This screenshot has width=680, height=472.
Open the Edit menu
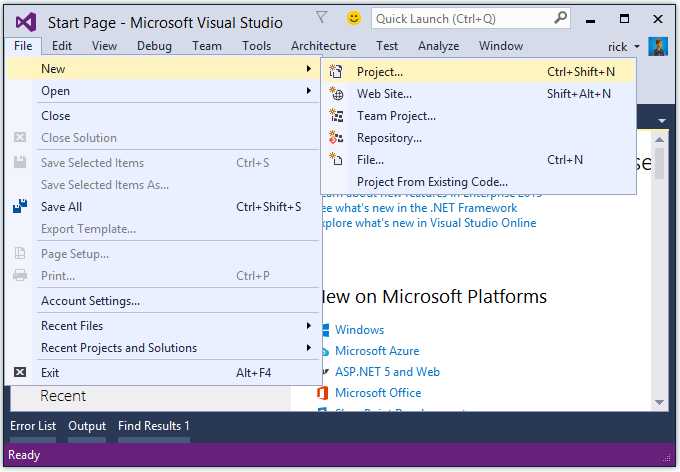(62, 46)
